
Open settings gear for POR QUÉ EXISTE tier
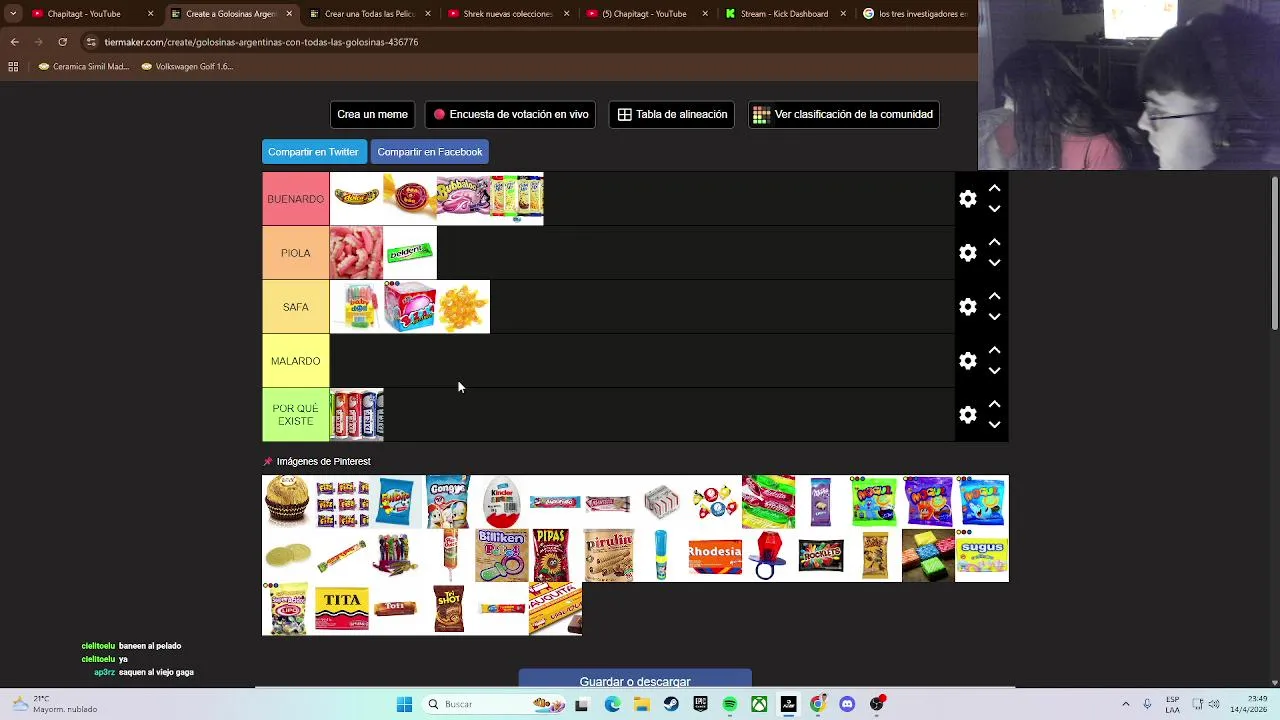967,415
